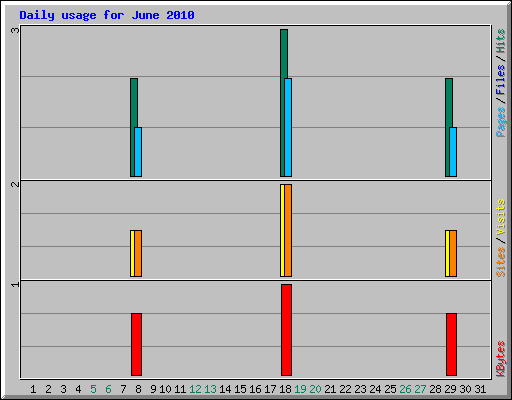This screenshot has height=400, width=512.
Task: Click green weekend day label '5'
Action: click(93, 389)
